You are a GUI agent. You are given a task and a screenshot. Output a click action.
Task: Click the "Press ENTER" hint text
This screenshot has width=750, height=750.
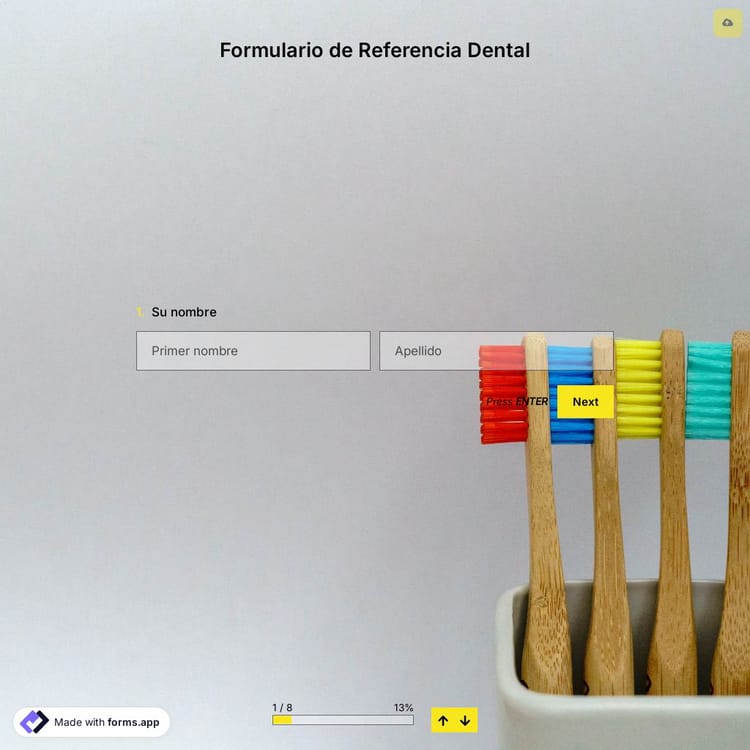click(517, 402)
